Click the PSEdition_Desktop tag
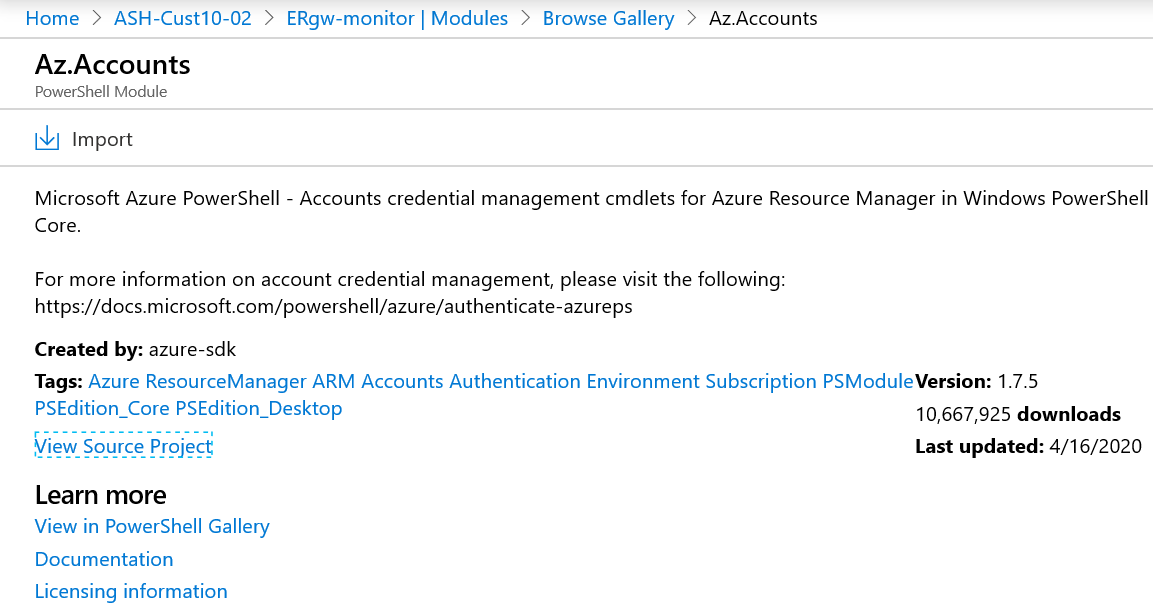Image resolution: width=1153 pixels, height=609 pixels. click(259, 408)
